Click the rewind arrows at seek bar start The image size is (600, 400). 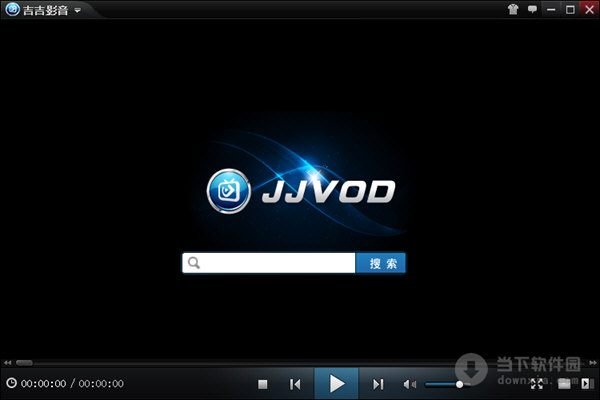[8, 362]
